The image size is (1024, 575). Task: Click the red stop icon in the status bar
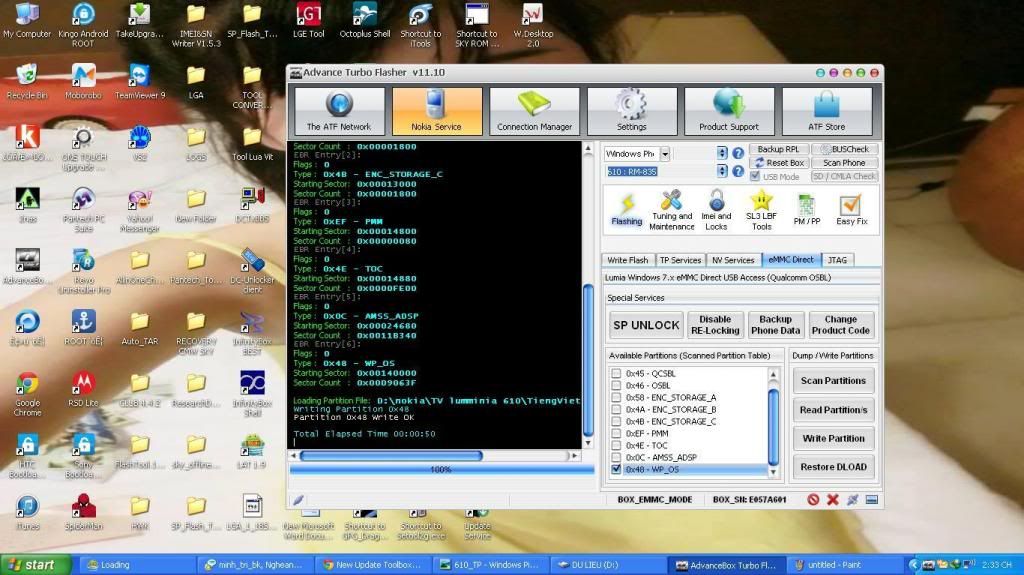coord(813,499)
